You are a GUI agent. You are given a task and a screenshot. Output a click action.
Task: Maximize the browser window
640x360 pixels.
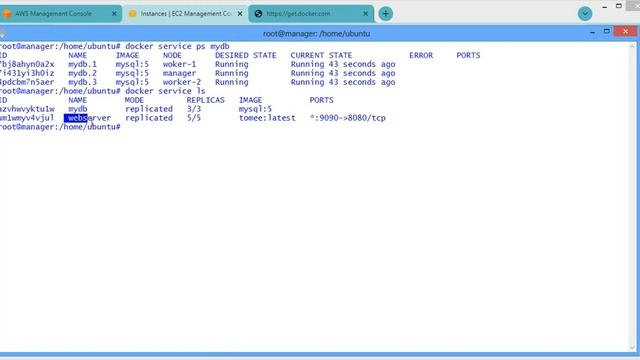tap(619, 6)
